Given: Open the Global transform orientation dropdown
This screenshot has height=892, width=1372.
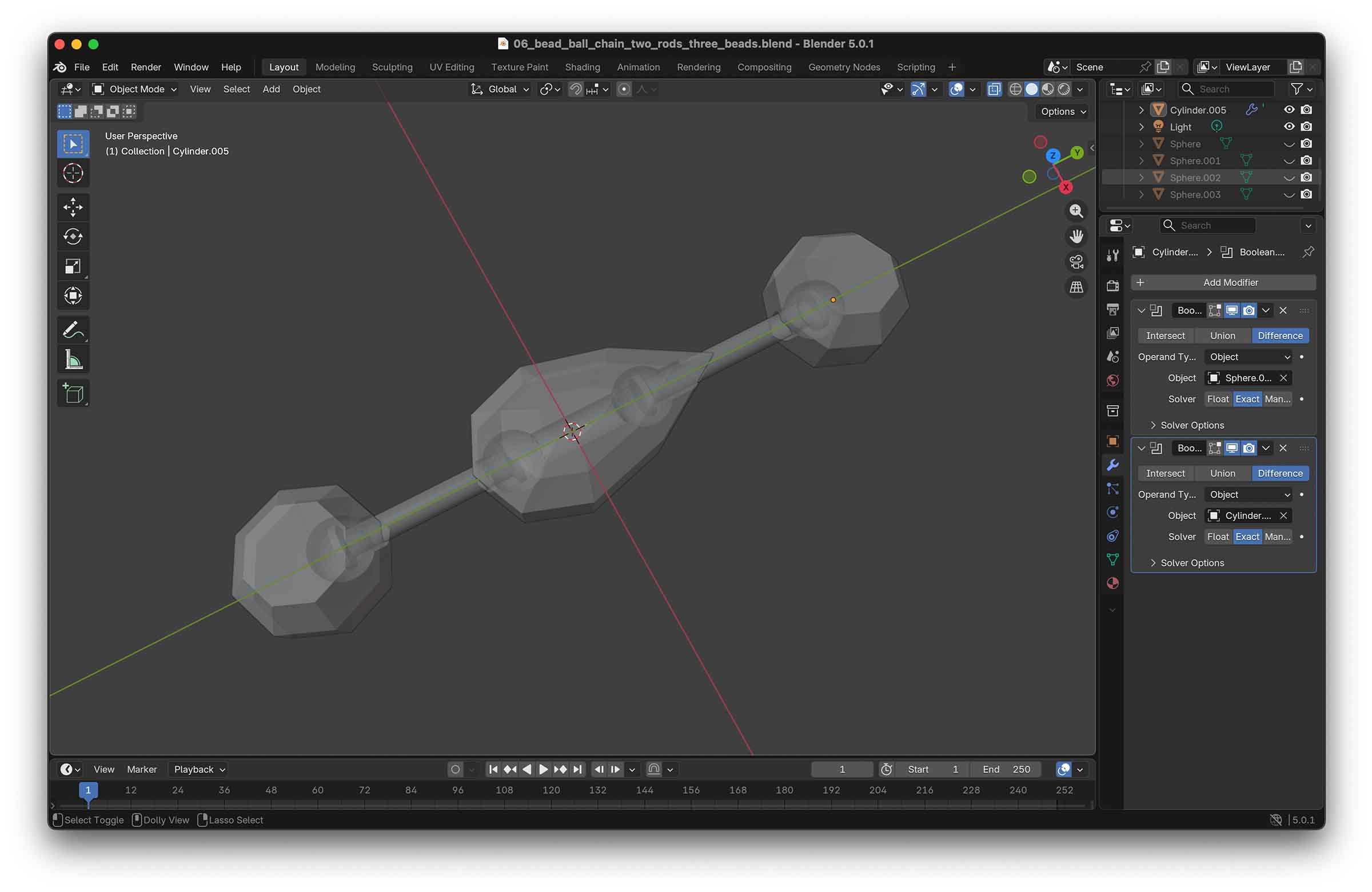Looking at the screenshot, I should tap(500, 89).
